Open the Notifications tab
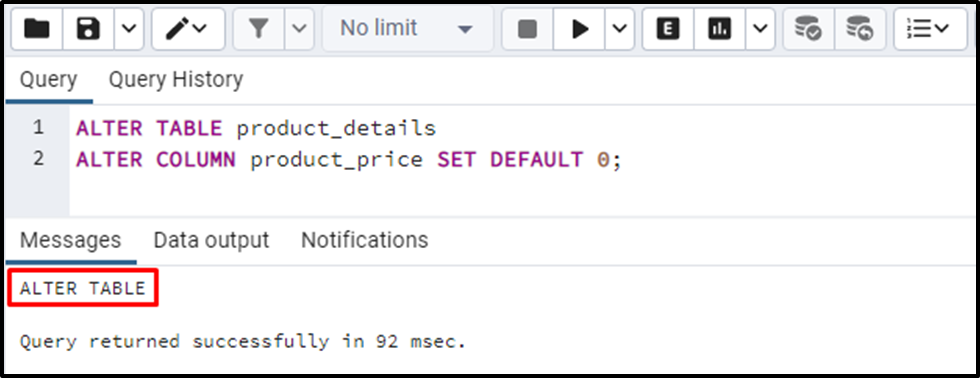The image size is (980, 378). point(364,240)
